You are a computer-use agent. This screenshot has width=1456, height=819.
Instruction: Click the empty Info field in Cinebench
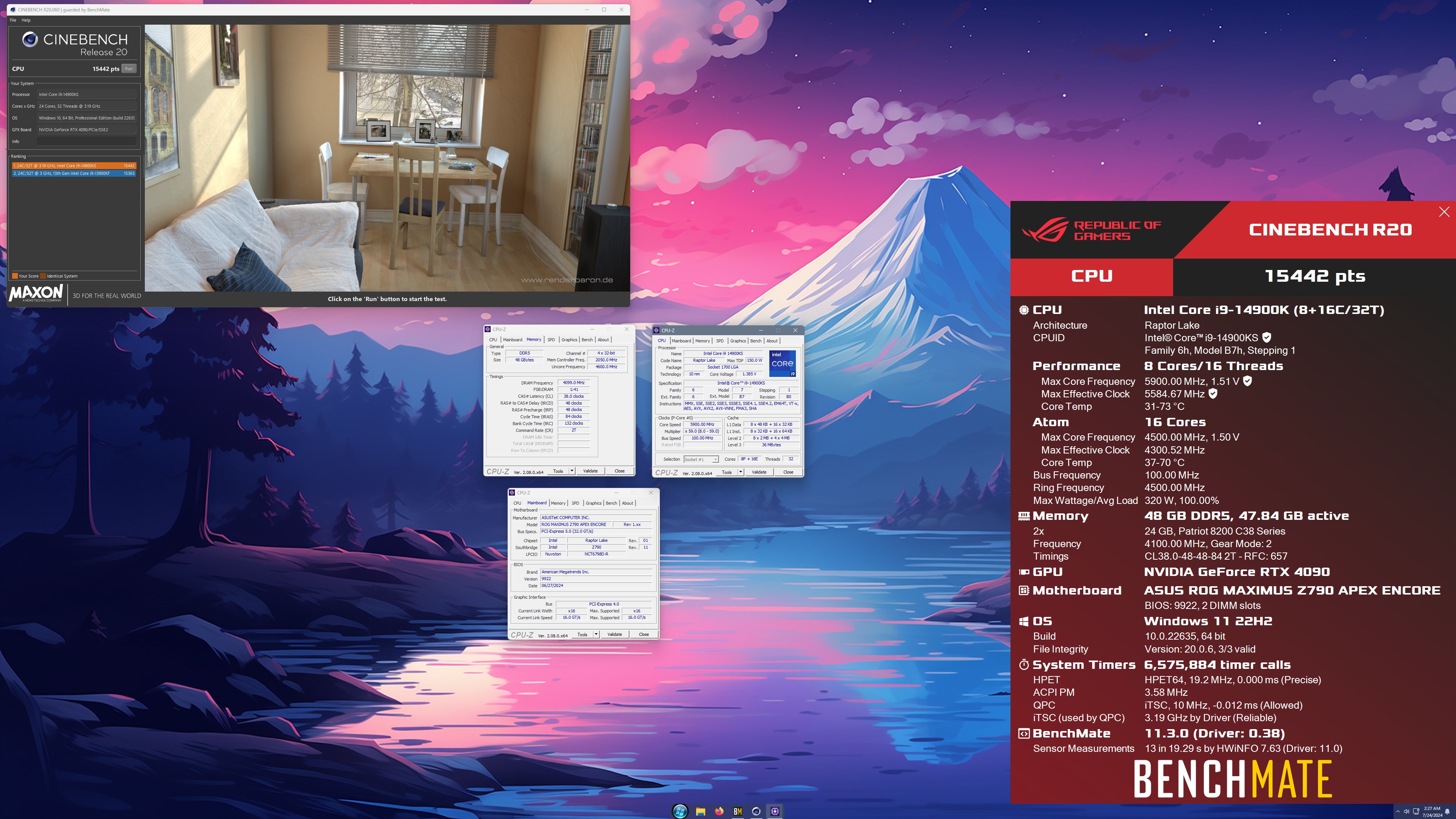[x=86, y=141]
